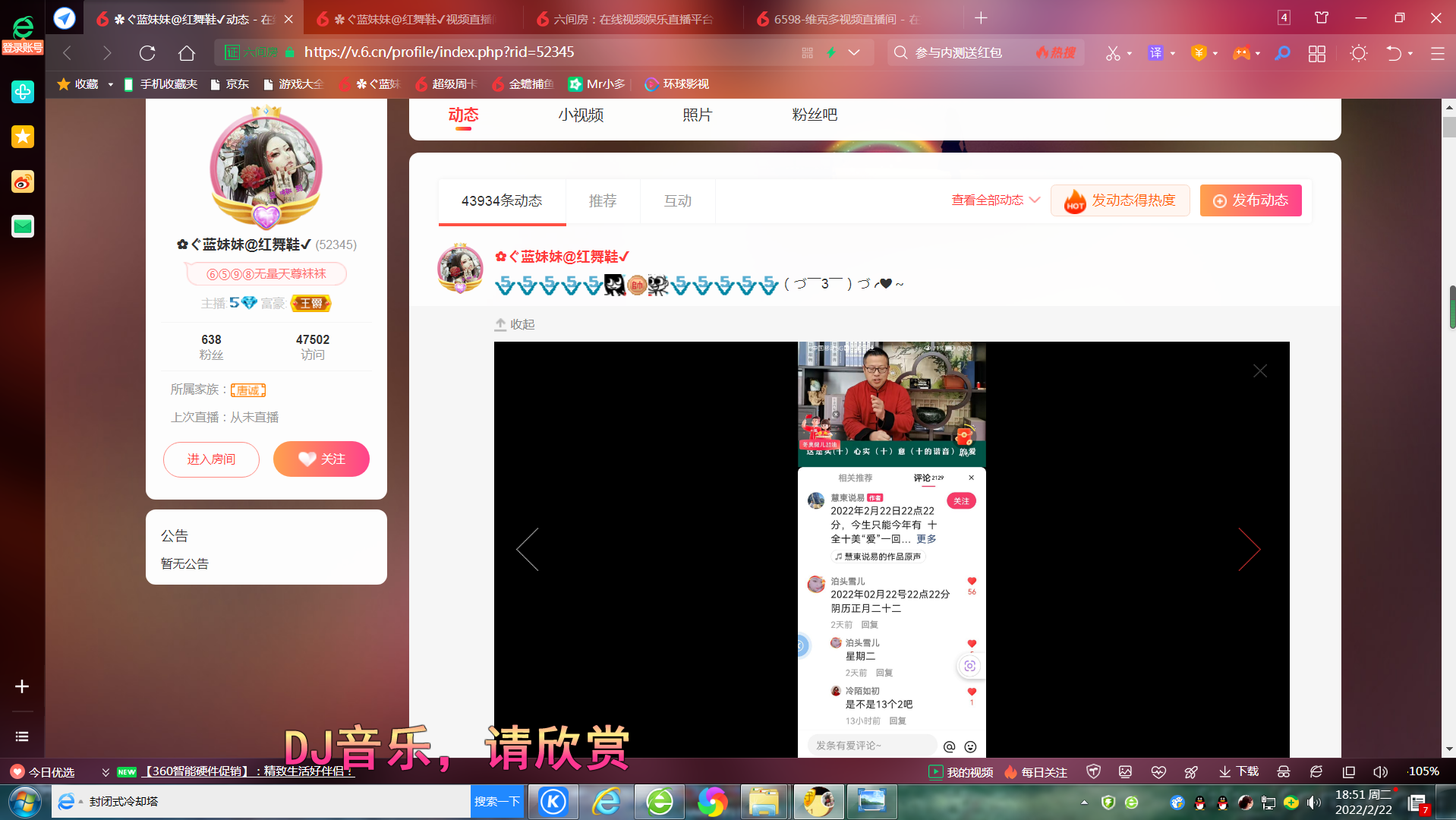Open the scissors tool dropdown arrow
1456x820 pixels.
click(x=1130, y=53)
